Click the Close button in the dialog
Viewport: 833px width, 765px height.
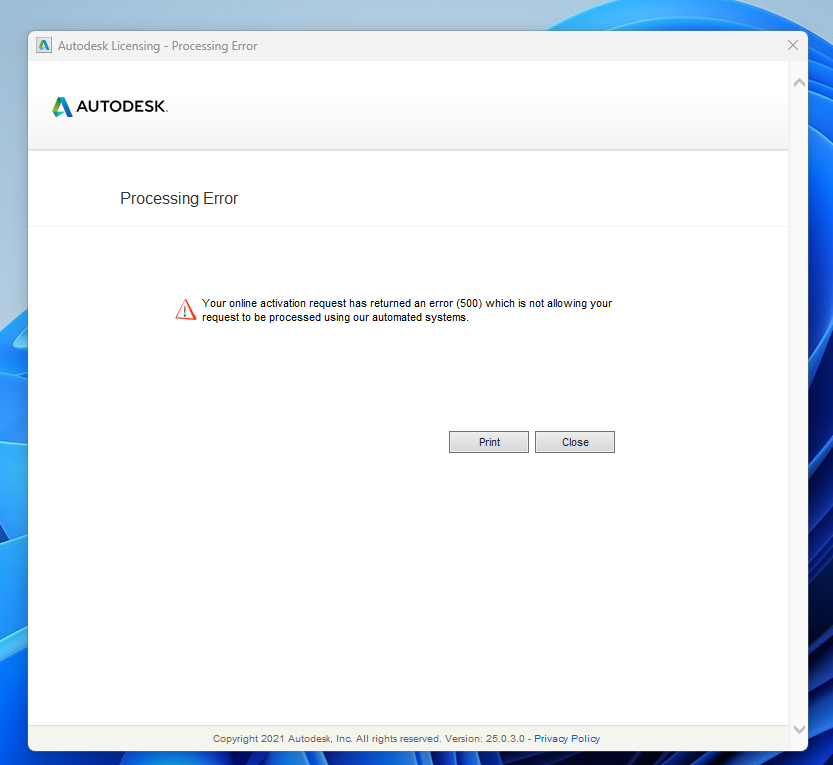click(575, 442)
